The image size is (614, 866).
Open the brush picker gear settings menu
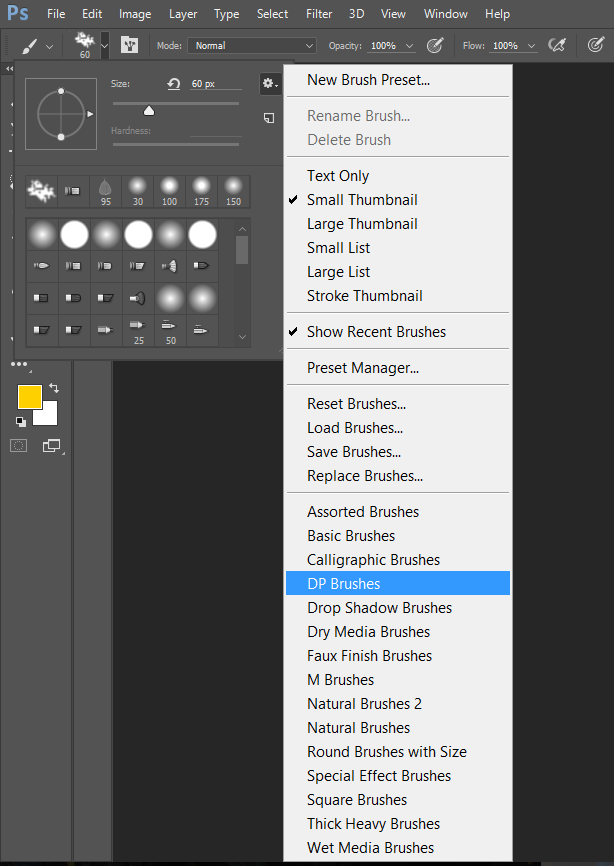pyautogui.click(x=271, y=84)
